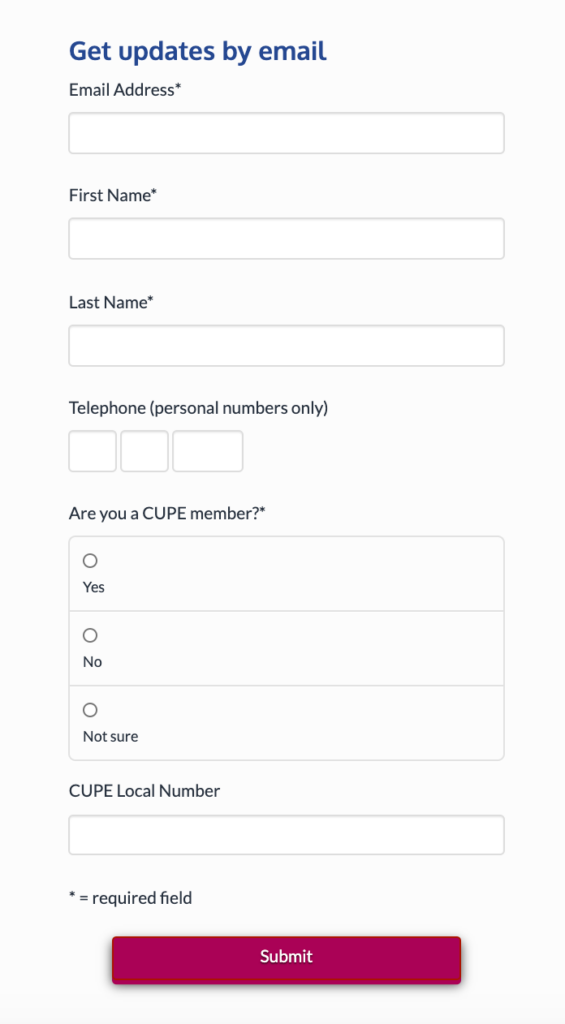Select the Last Name input field
Viewport: 565px width, 1024px height.
tap(286, 345)
